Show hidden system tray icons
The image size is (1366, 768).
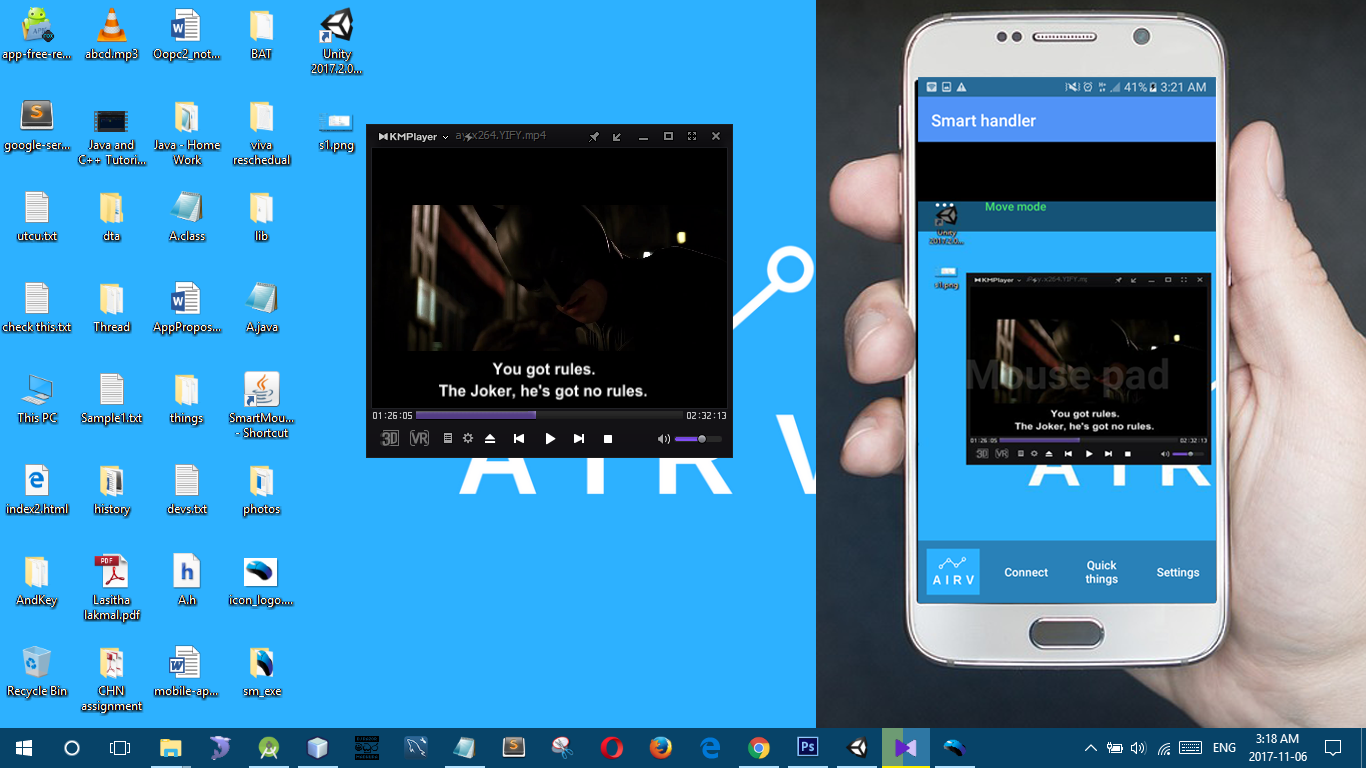pyautogui.click(x=1090, y=747)
